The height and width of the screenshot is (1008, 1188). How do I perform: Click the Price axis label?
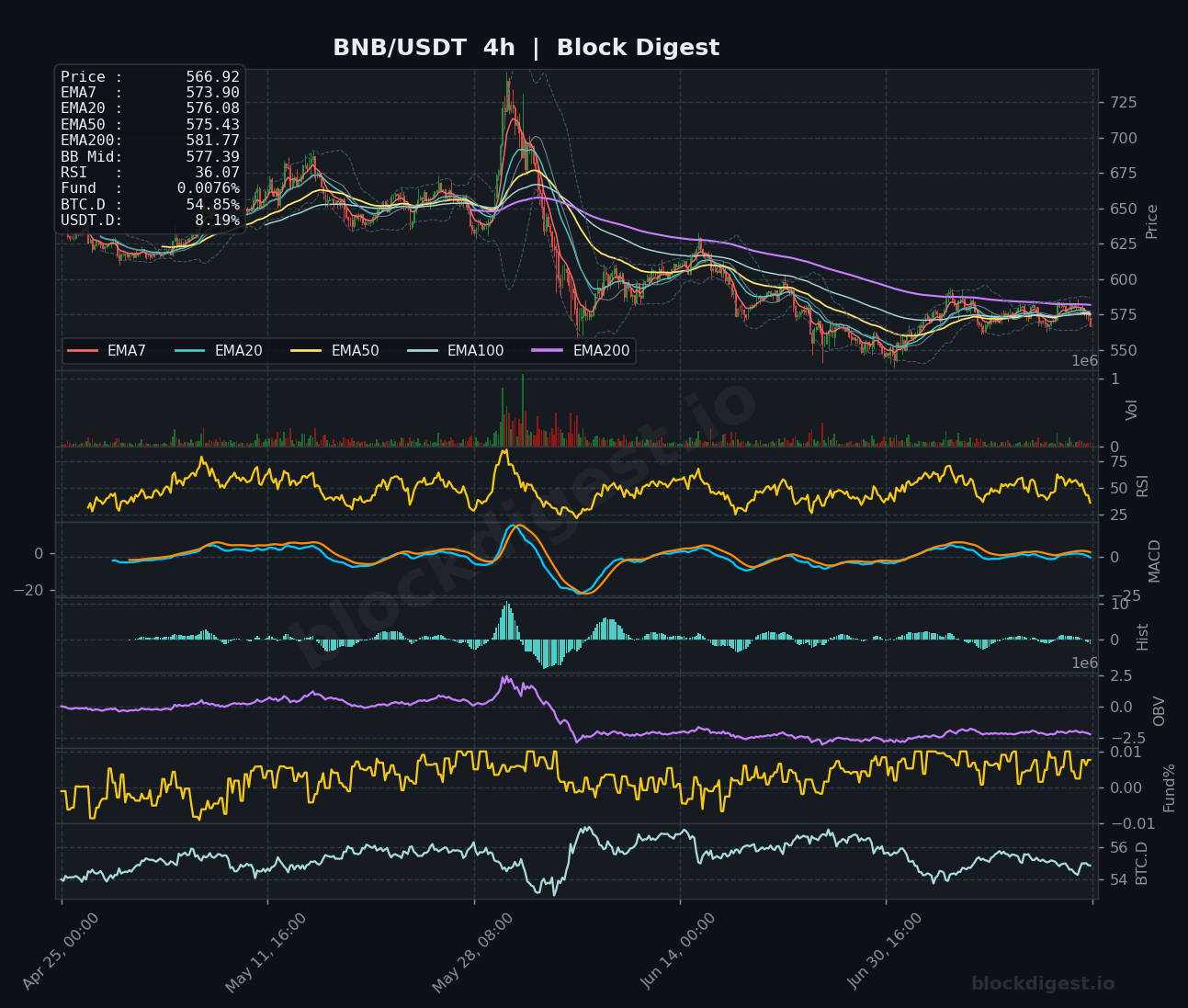tap(1152, 221)
